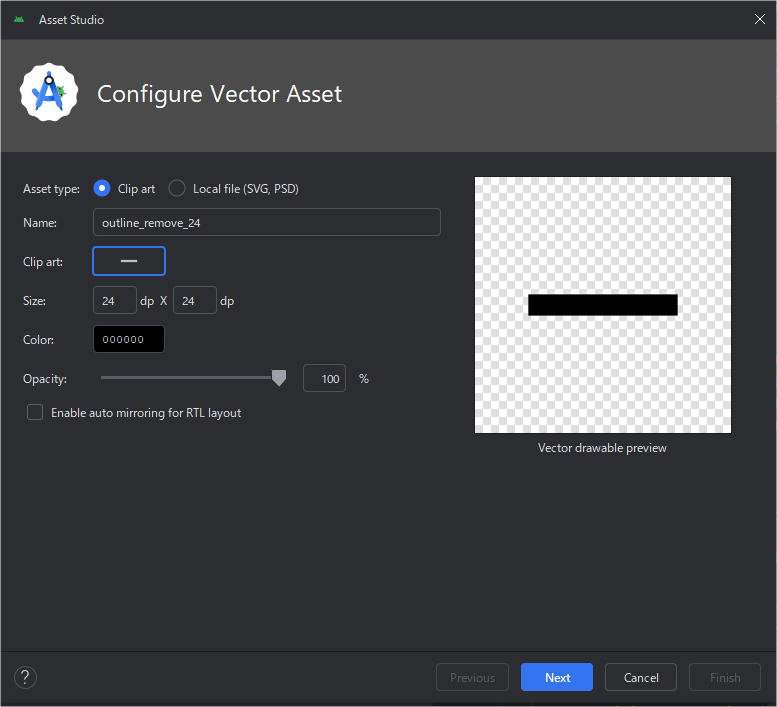The width and height of the screenshot is (777, 707).
Task: Click the 'Asset Studio' window title text
Action: point(71,20)
